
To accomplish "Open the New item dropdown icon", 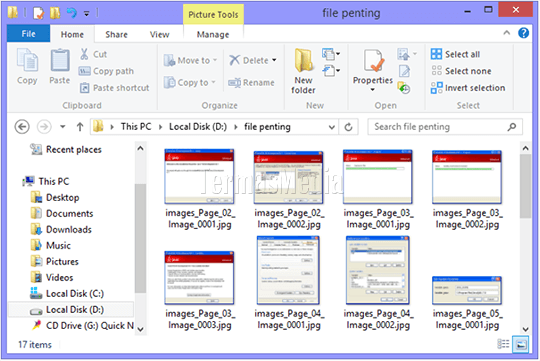I will (x=331, y=54).
